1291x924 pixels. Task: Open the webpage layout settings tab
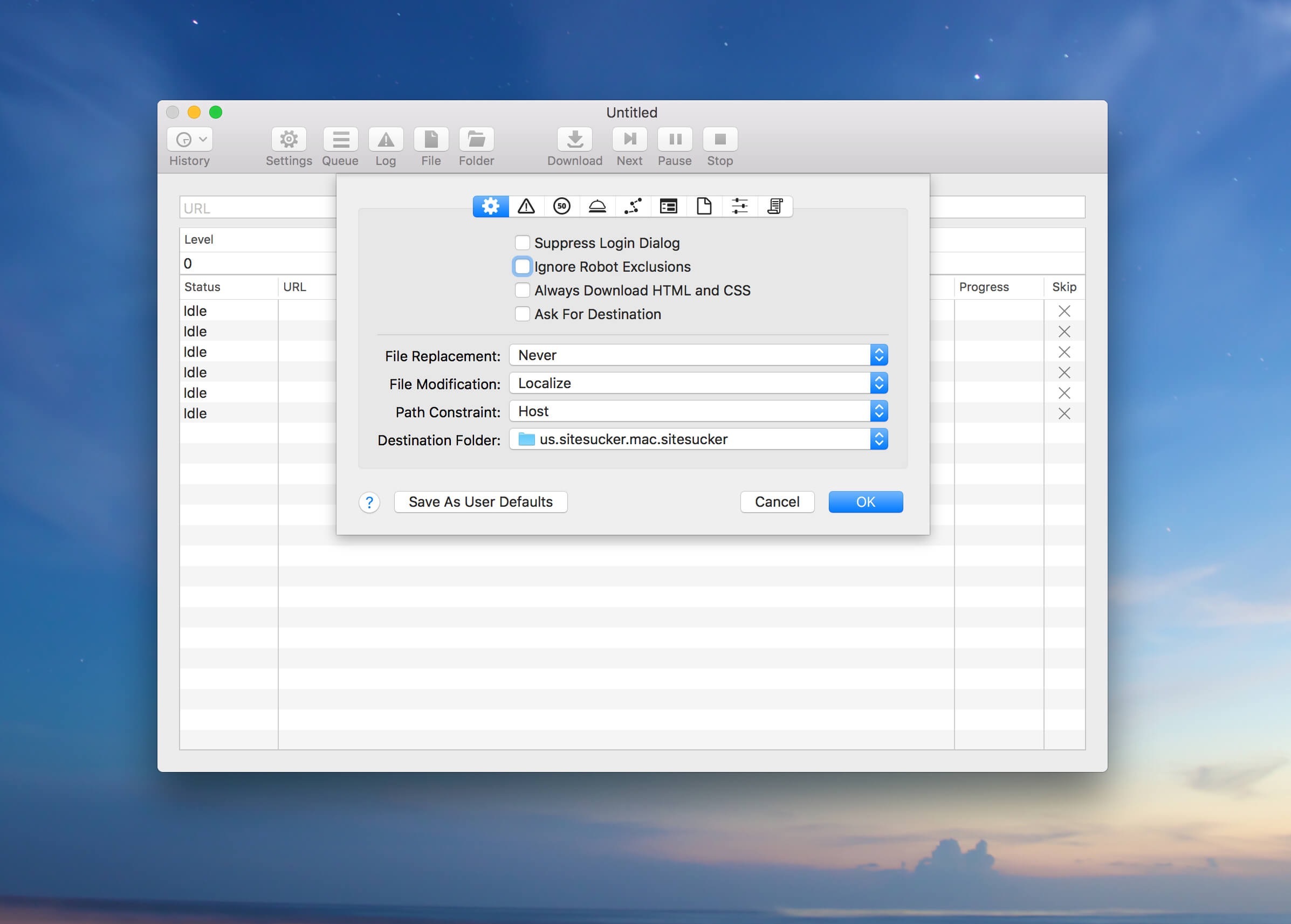(668, 206)
